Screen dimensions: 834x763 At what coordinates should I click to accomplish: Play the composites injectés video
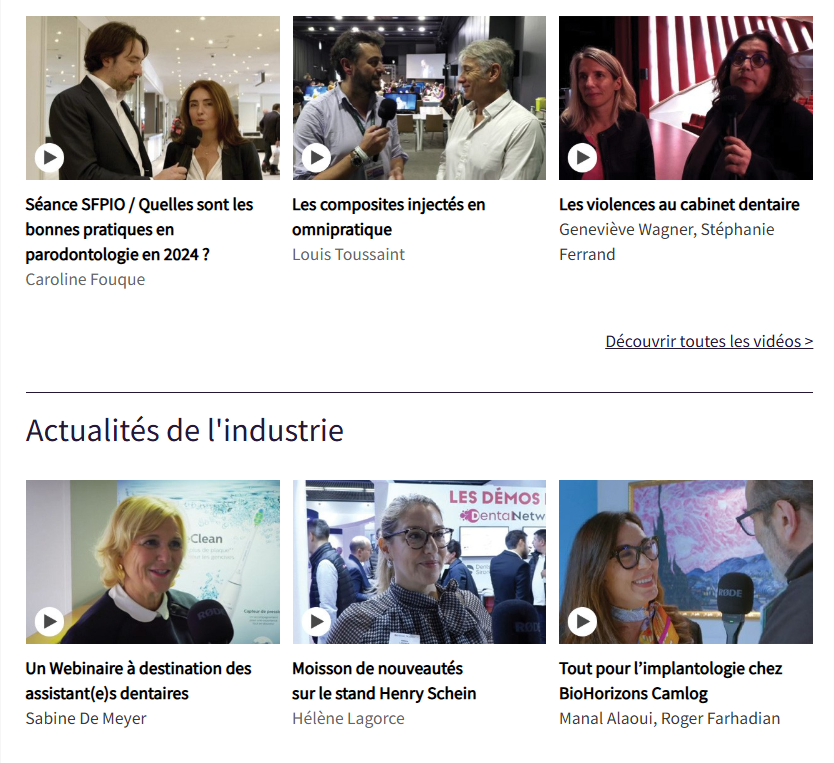[x=316, y=158]
